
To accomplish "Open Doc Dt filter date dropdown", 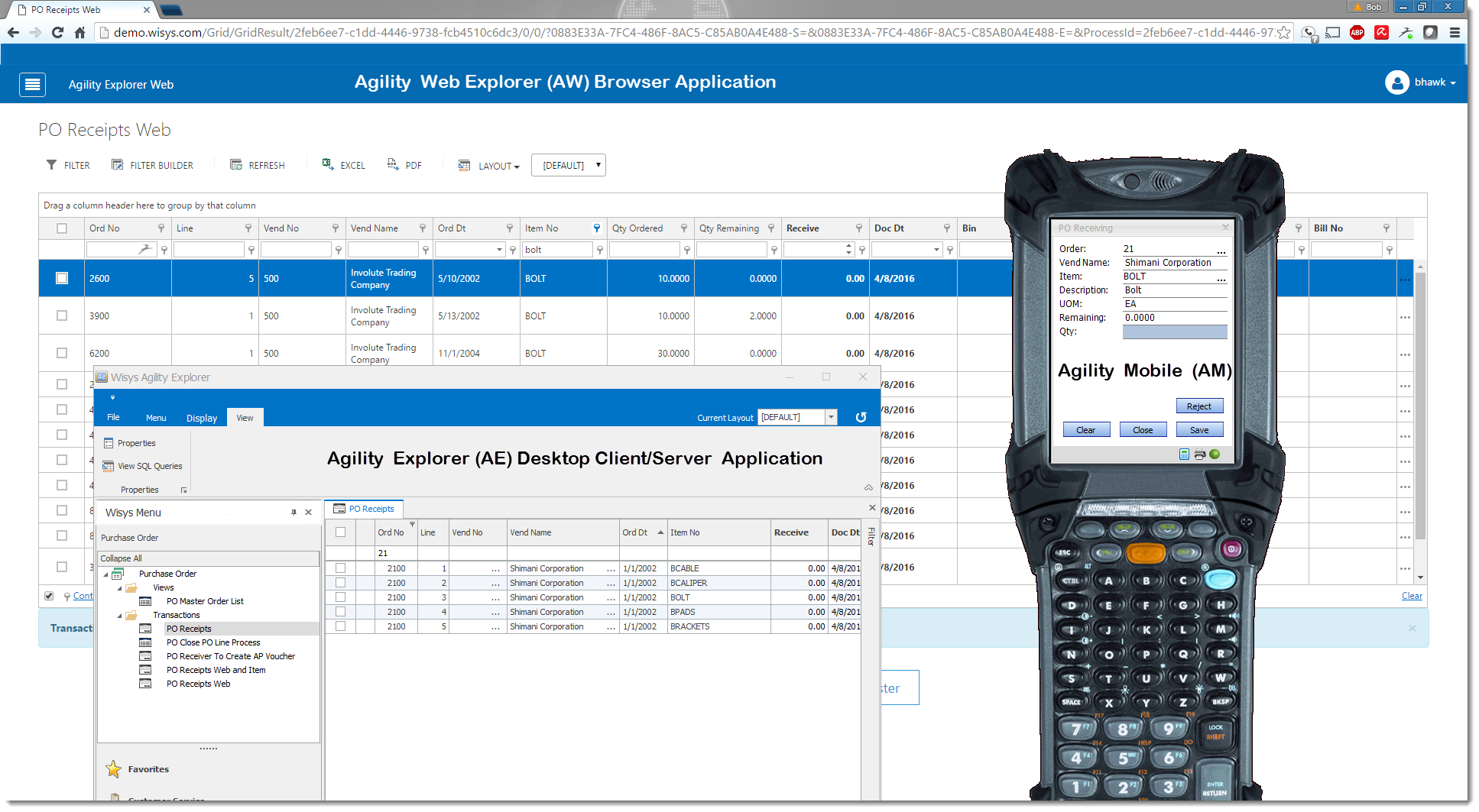I will click(x=936, y=250).
